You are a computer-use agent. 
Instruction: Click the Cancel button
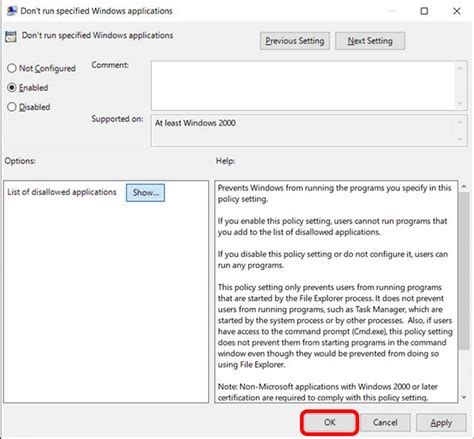point(385,423)
